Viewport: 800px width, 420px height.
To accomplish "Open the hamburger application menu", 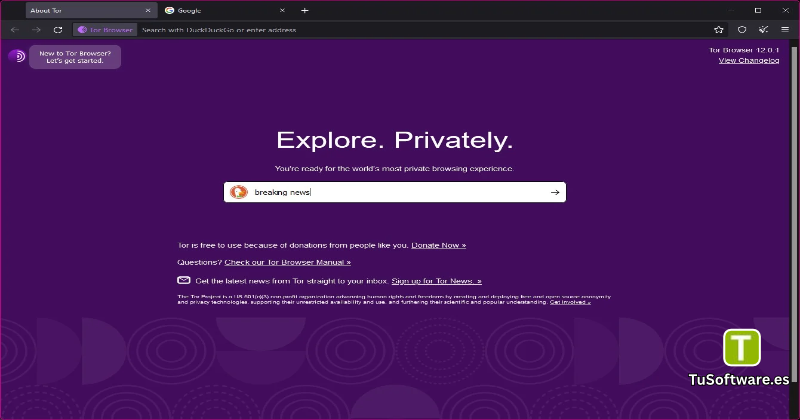I will (x=785, y=30).
